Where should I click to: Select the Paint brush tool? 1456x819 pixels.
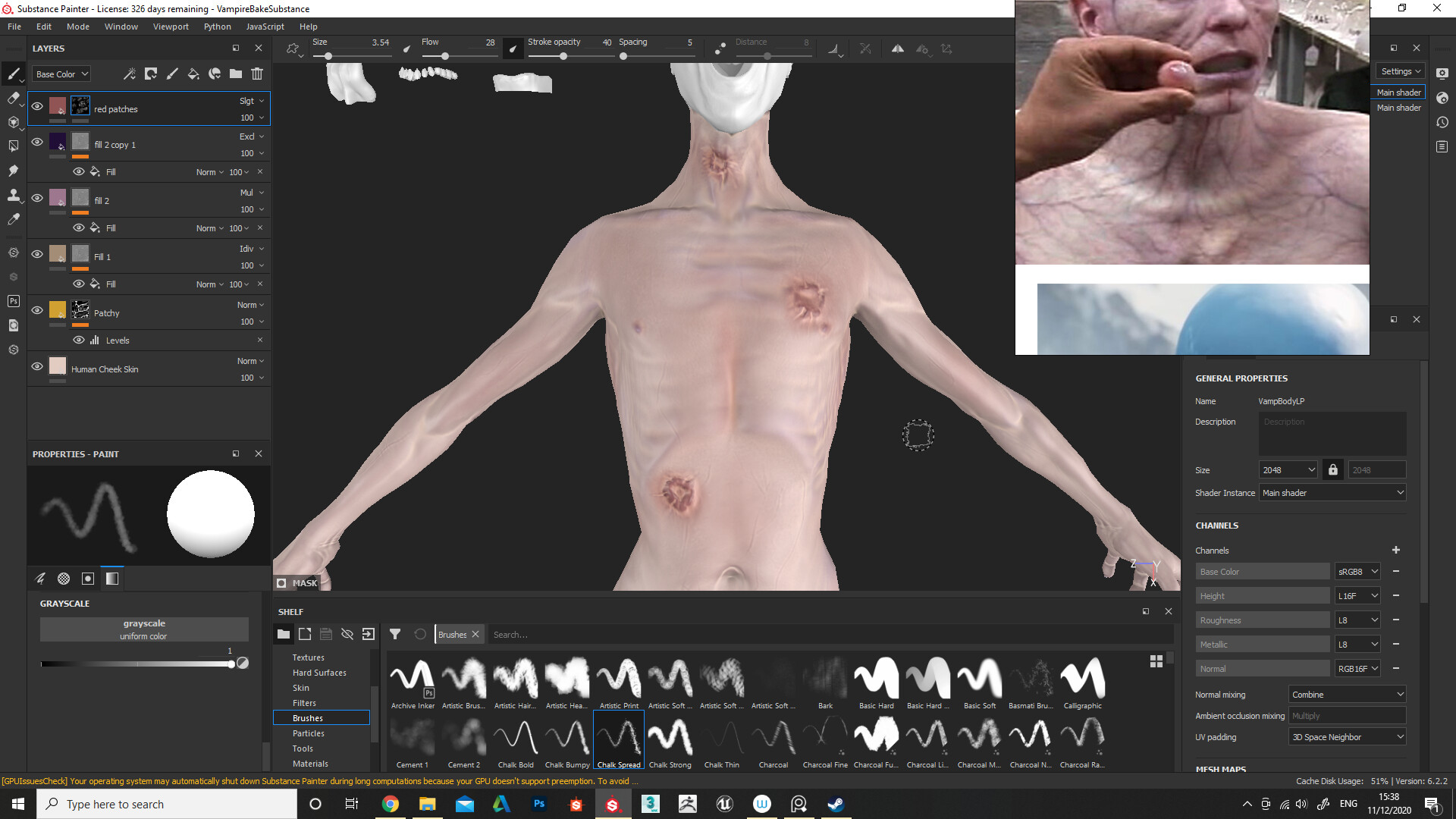[13, 74]
